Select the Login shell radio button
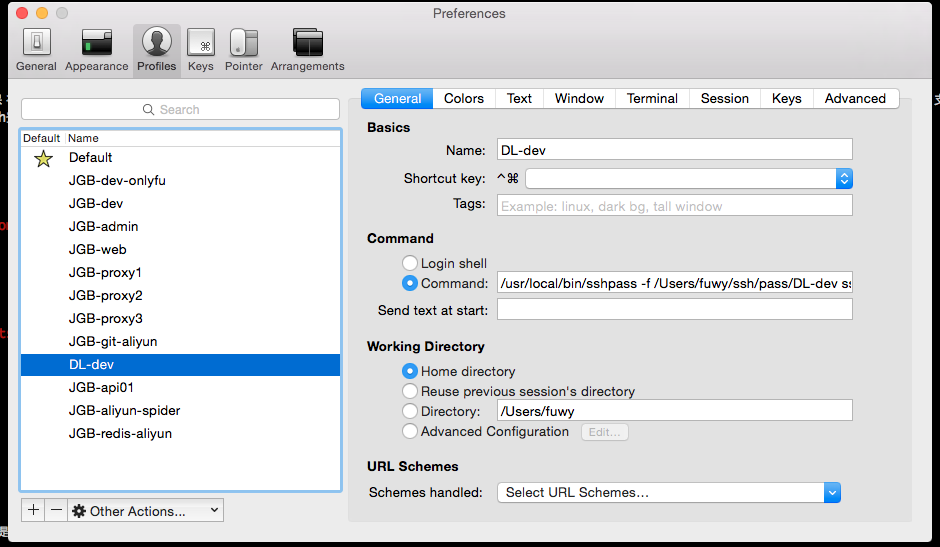Image resolution: width=940 pixels, height=547 pixels. pyautogui.click(x=410, y=263)
